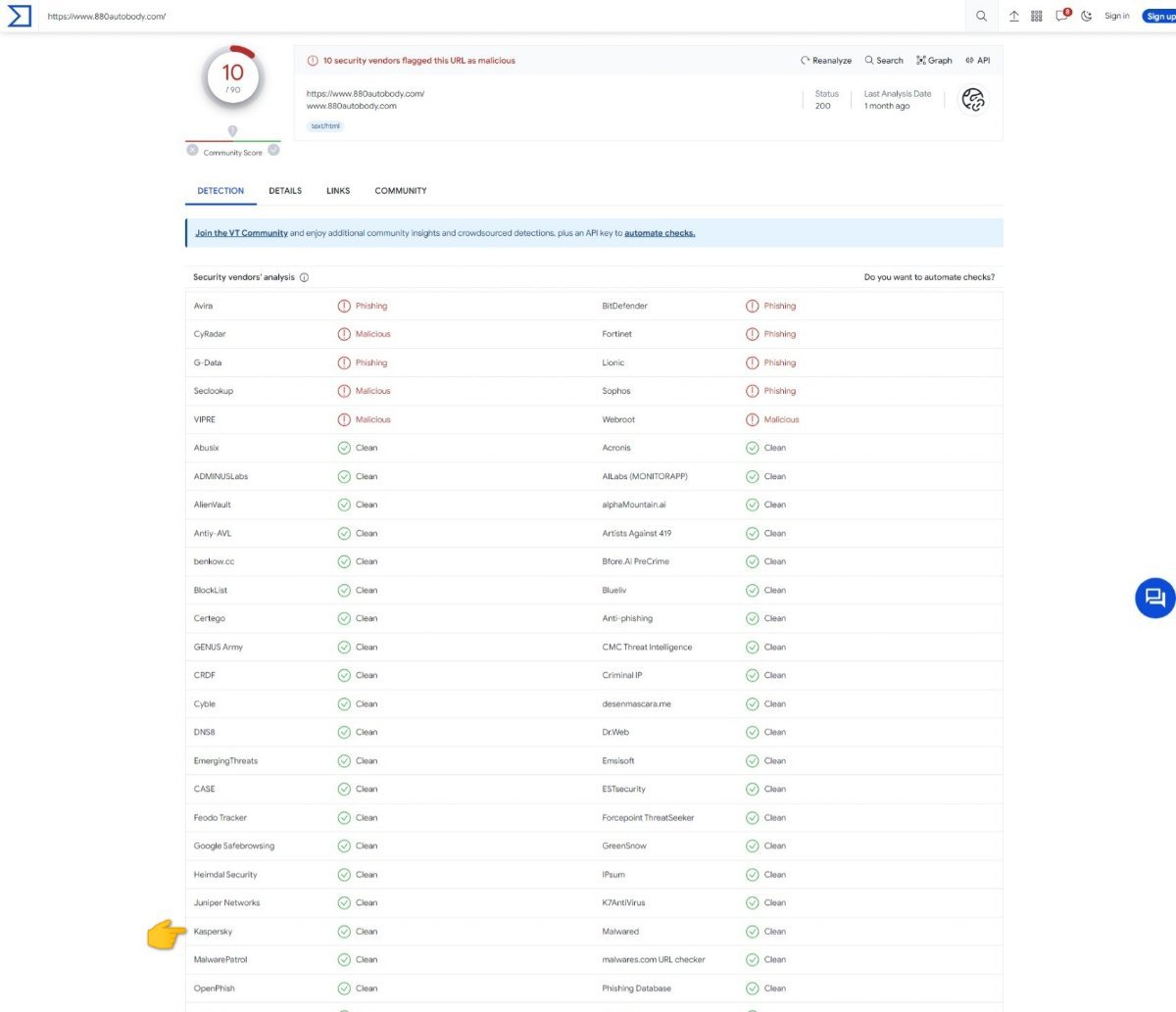Click the Bfore.Ai PreCrime vendor name
The image size is (1176, 1012).
[x=636, y=561]
